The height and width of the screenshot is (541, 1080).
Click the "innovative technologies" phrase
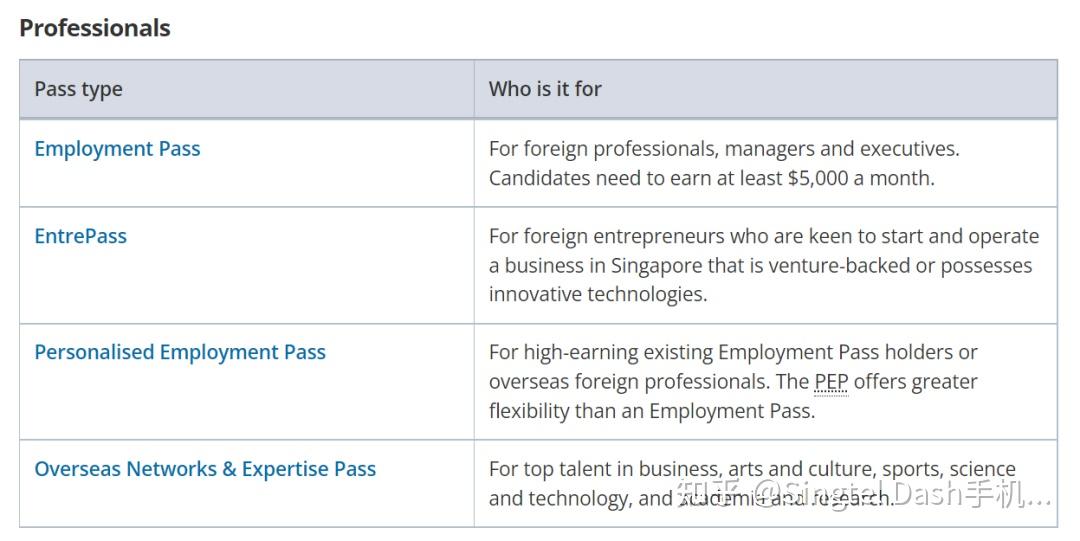pyautogui.click(x=596, y=295)
